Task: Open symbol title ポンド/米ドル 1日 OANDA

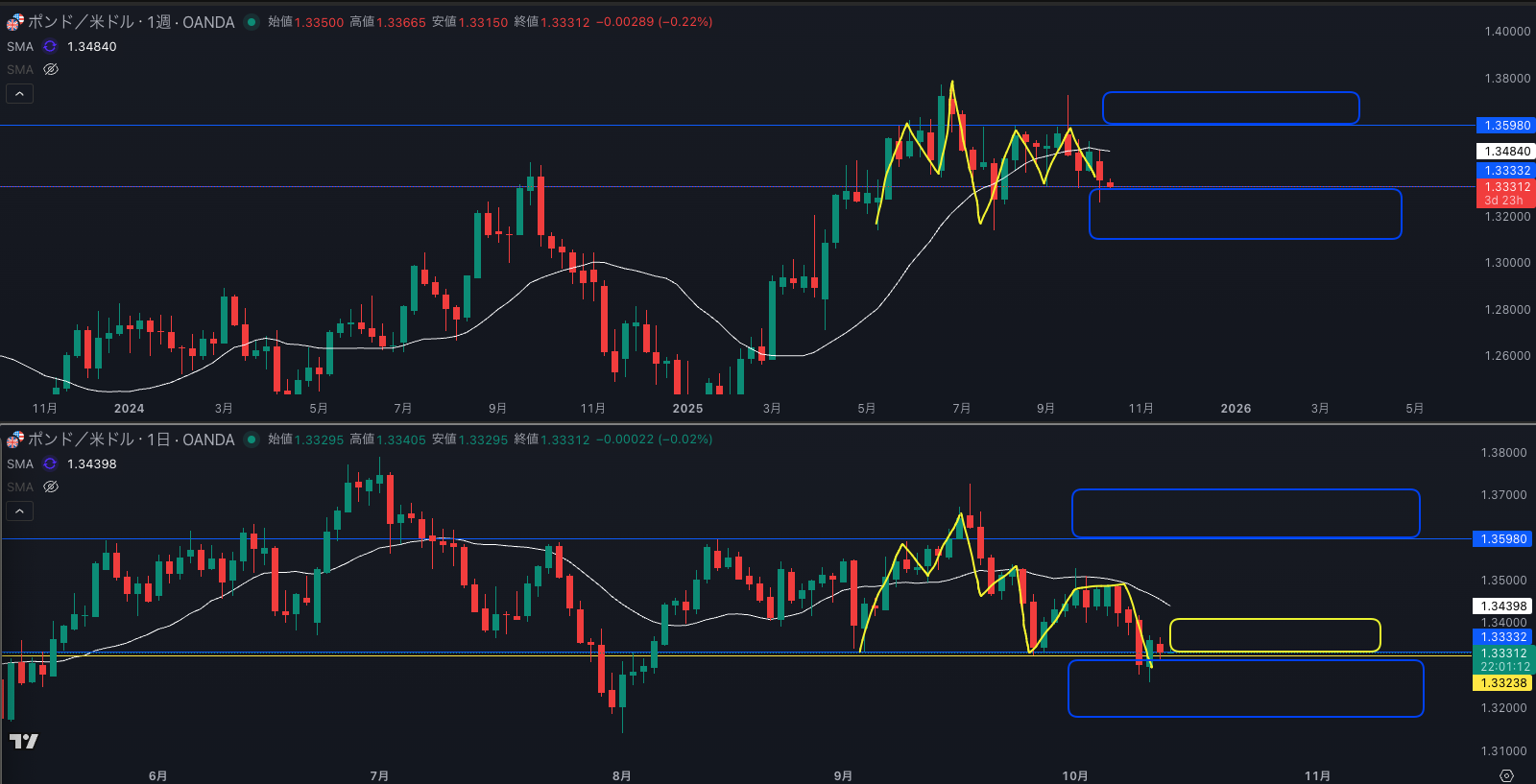Action: (x=131, y=440)
